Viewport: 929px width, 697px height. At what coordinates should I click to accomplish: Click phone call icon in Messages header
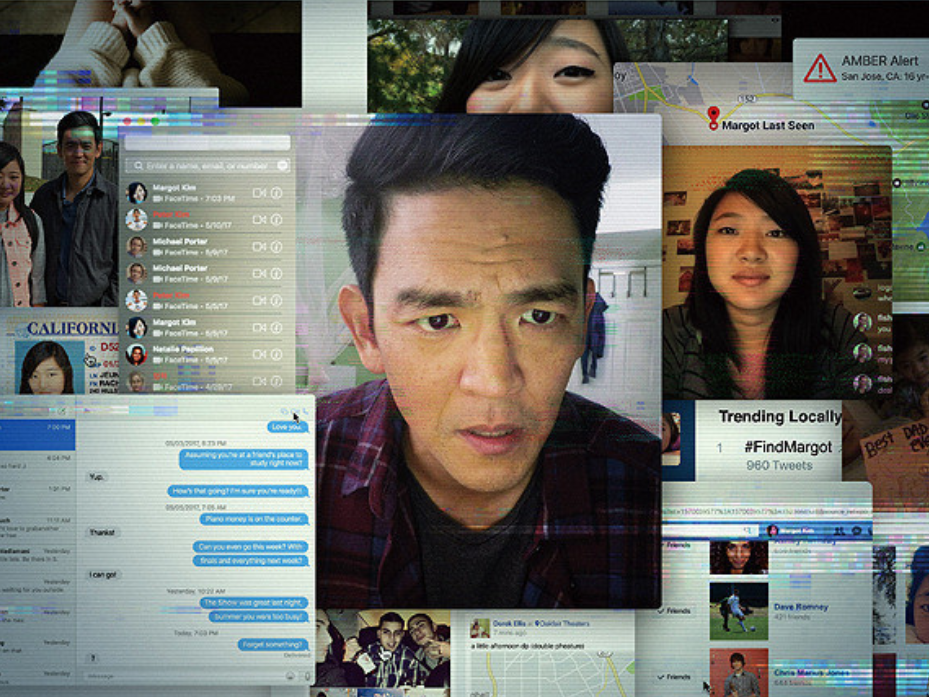306,411
